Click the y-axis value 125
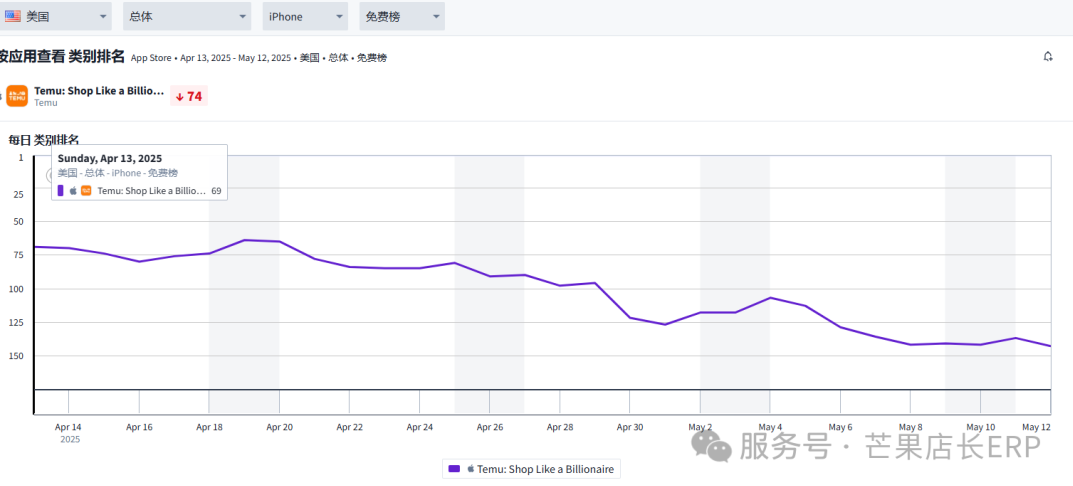 pyautogui.click(x=16, y=322)
